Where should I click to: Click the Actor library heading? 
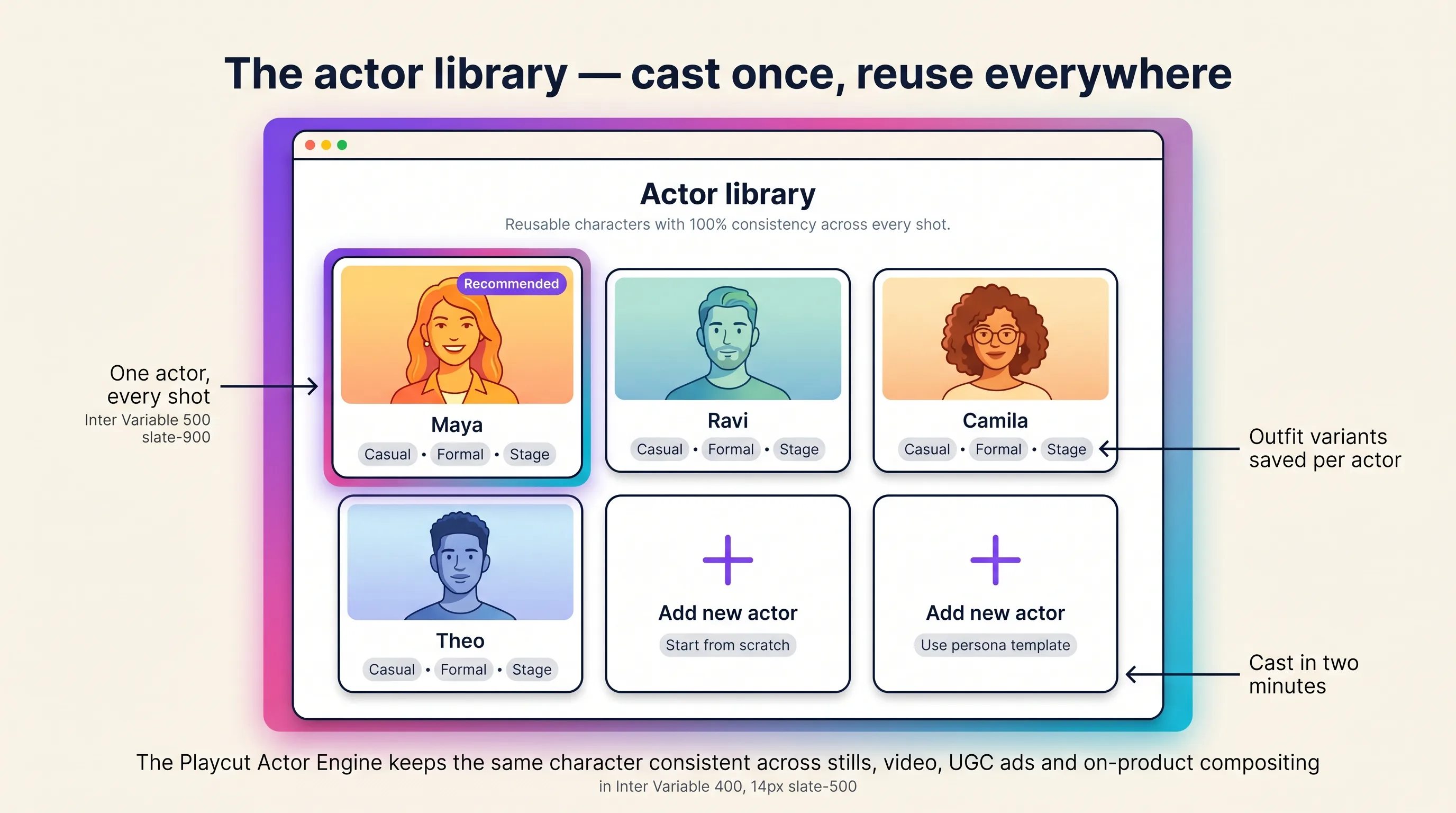pyautogui.click(x=727, y=194)
